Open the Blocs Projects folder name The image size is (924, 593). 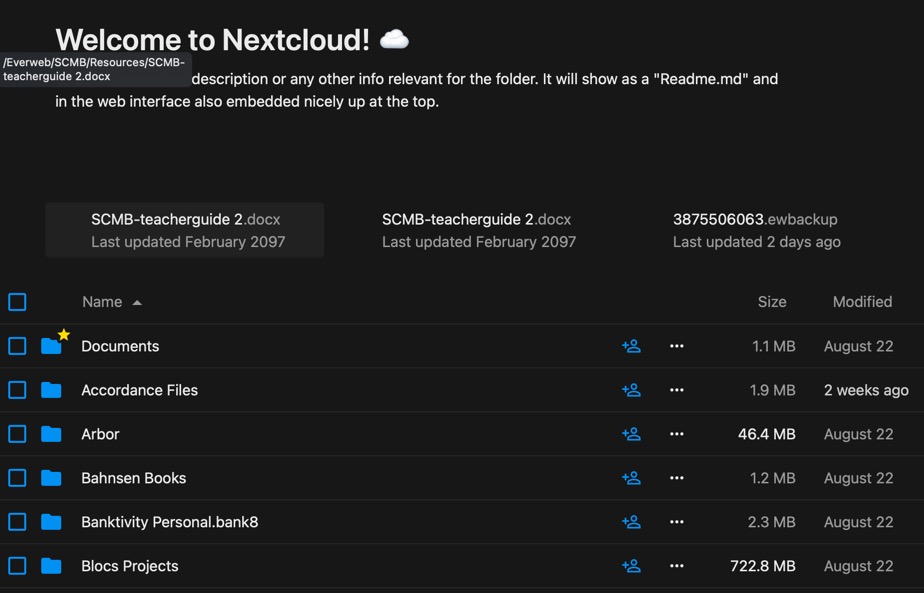[130, 566]
